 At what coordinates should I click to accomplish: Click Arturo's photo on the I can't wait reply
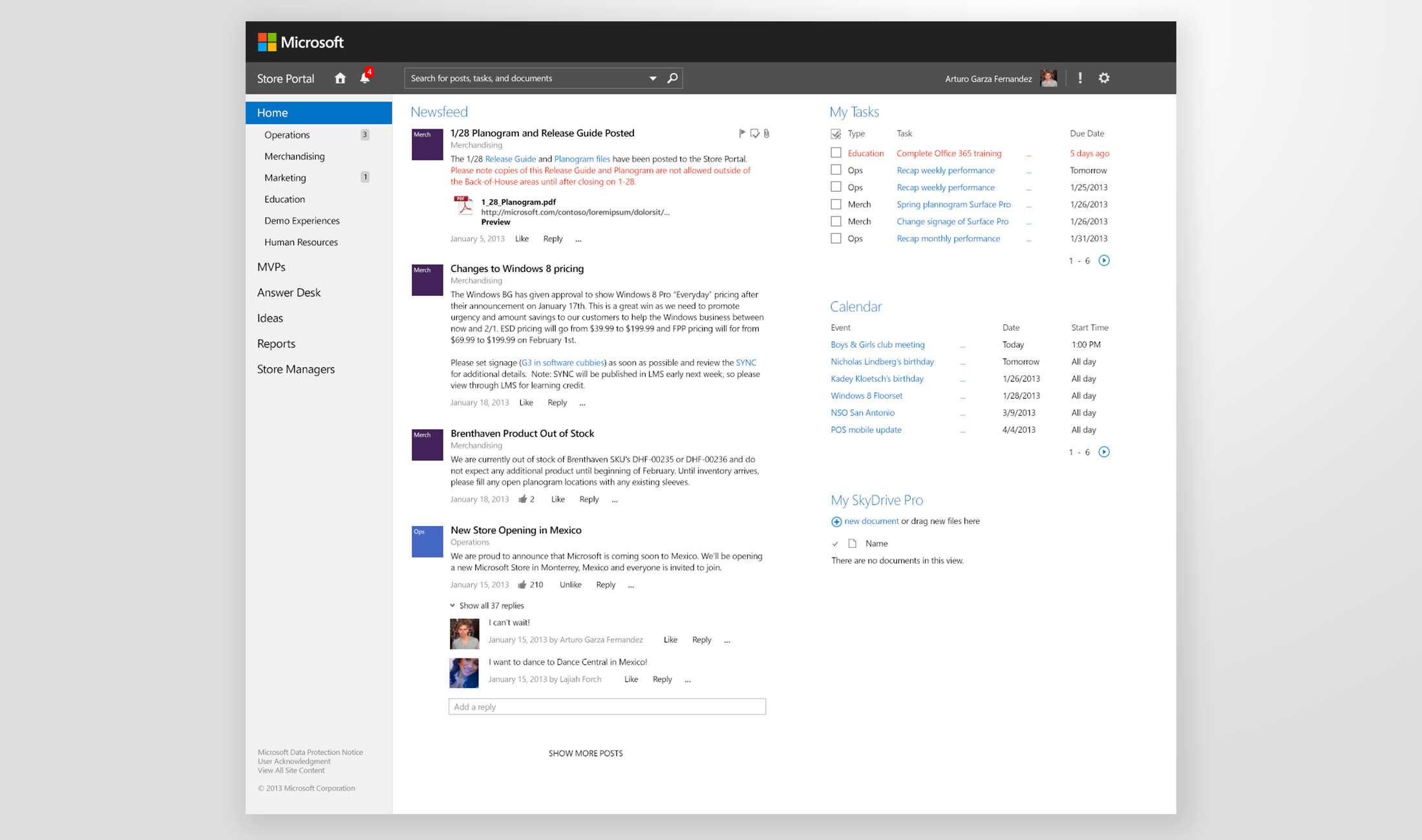point(464,633)
